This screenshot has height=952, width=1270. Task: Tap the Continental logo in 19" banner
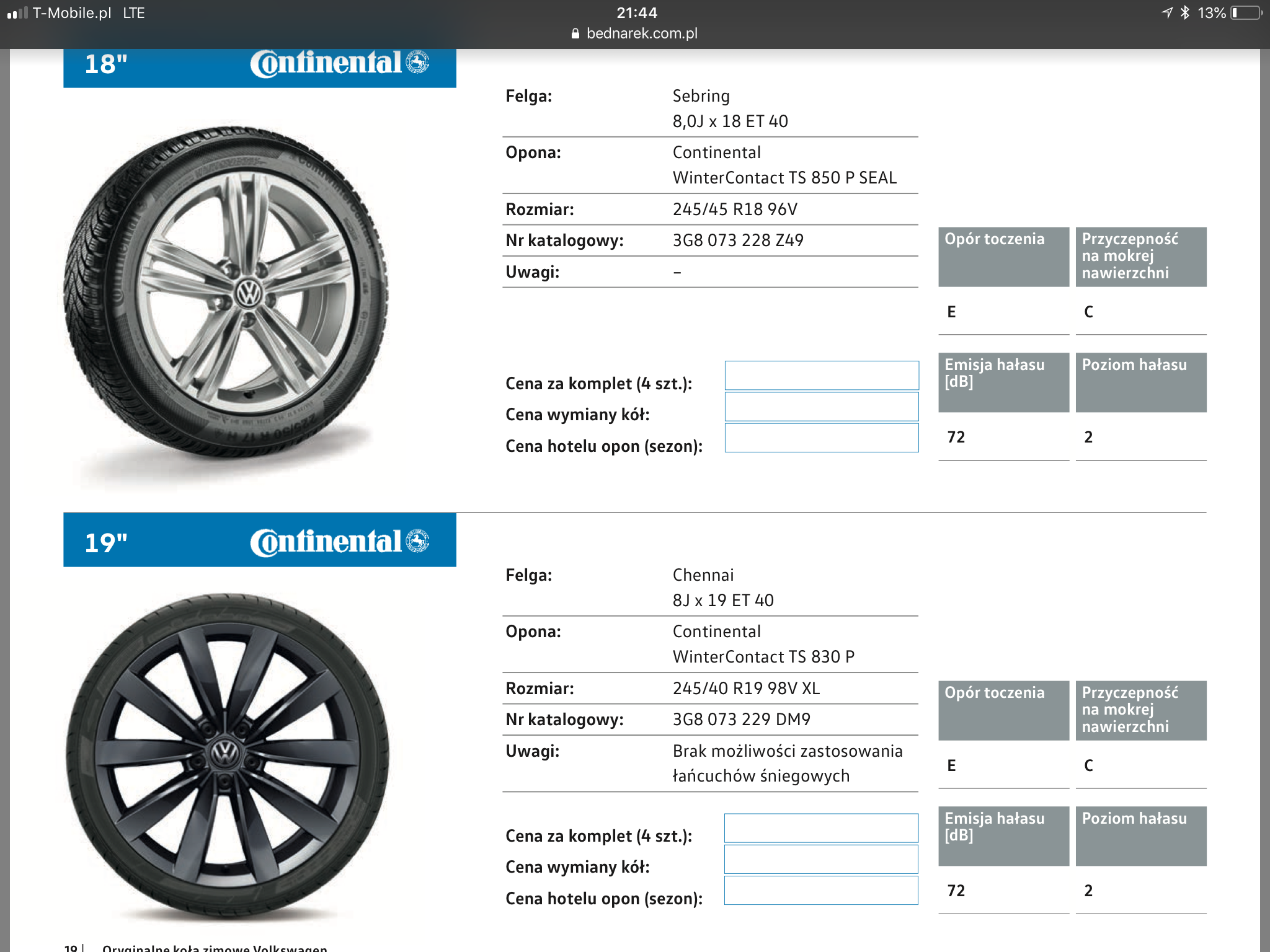tap(340, 542)
